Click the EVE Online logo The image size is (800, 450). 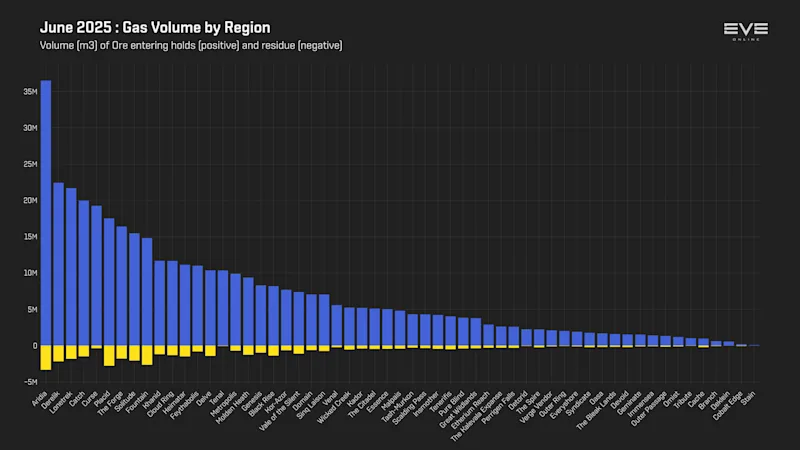pos(745,32)
